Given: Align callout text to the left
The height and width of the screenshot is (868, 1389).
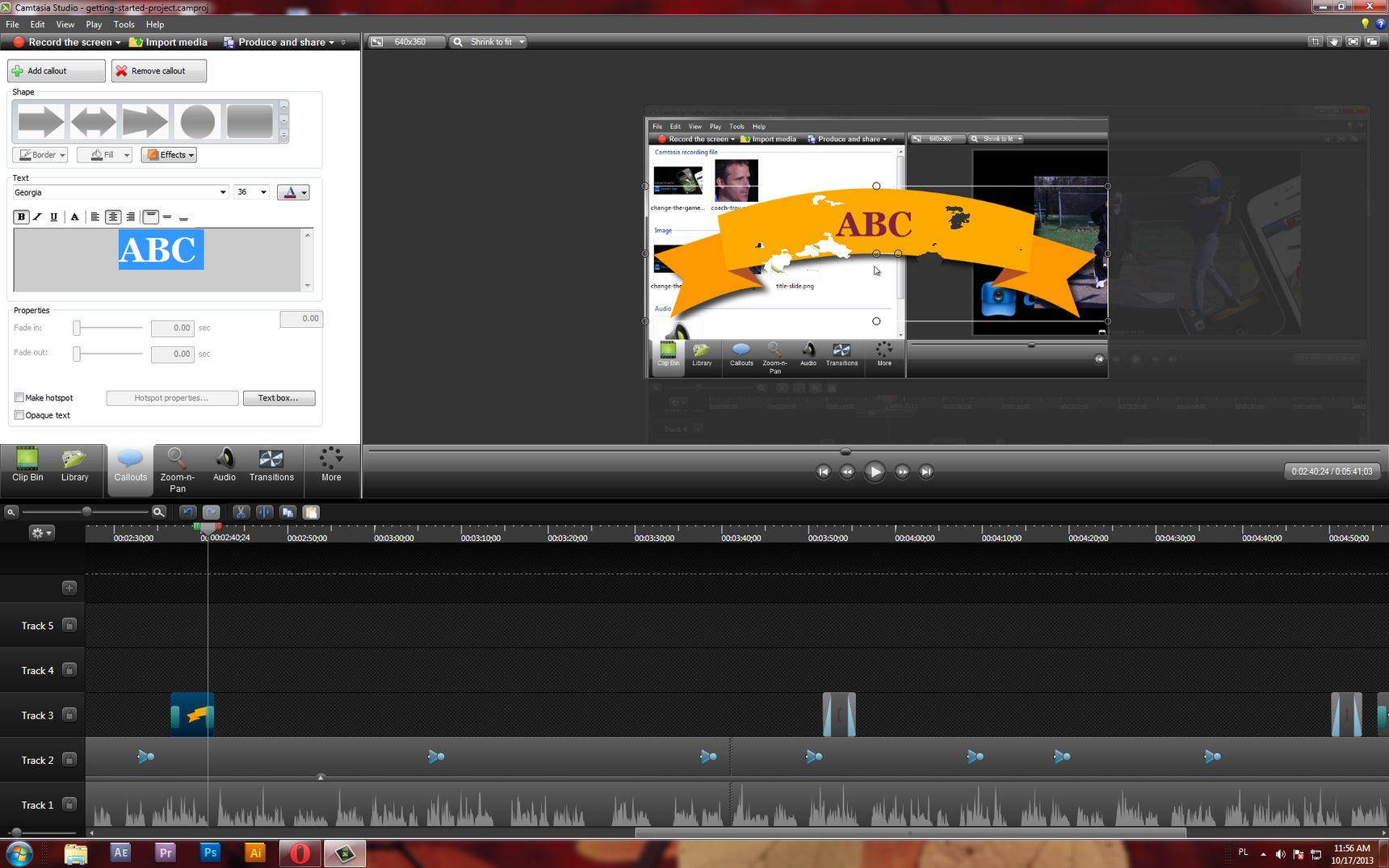Looking at the screenshot, I should point(94,216).
